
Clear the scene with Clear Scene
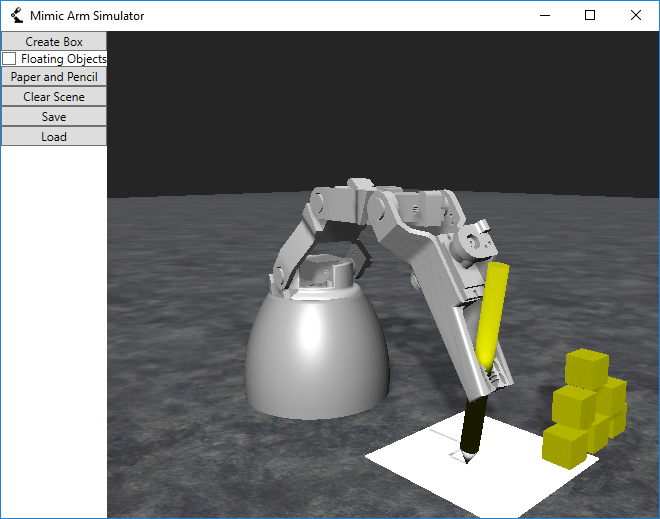tap(54, 97)
